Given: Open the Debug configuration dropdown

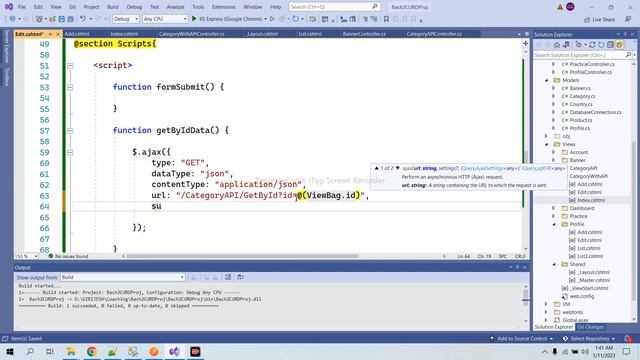Looking at the screenshot, I should (126, 19).
